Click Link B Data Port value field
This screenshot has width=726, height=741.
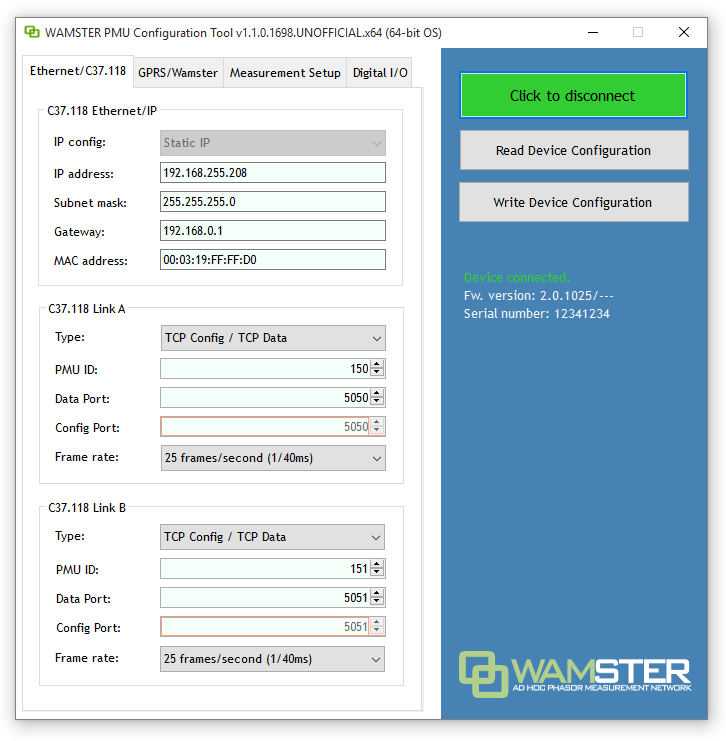(265, 597)
